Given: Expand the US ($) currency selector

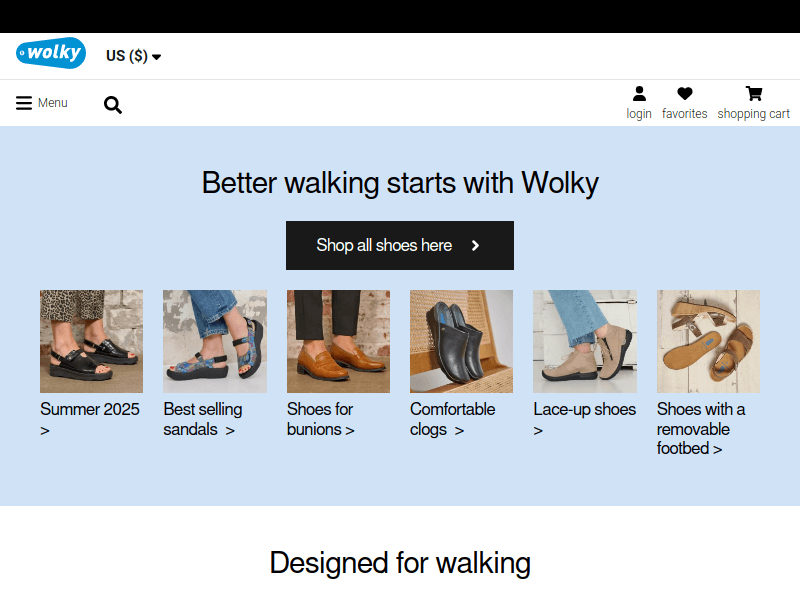Looking at the screenshot, I should coord(126,55).
